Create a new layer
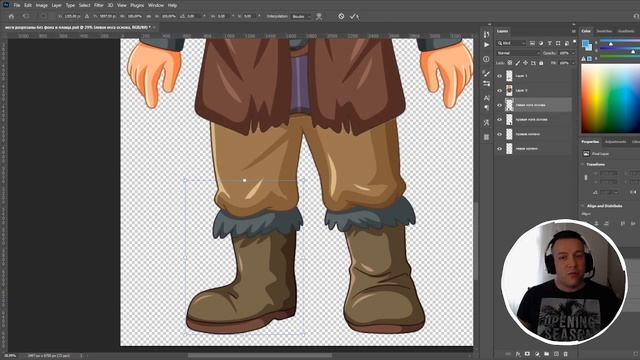The width and height of the screenshot is (640, 360). [x=556, y=354]
